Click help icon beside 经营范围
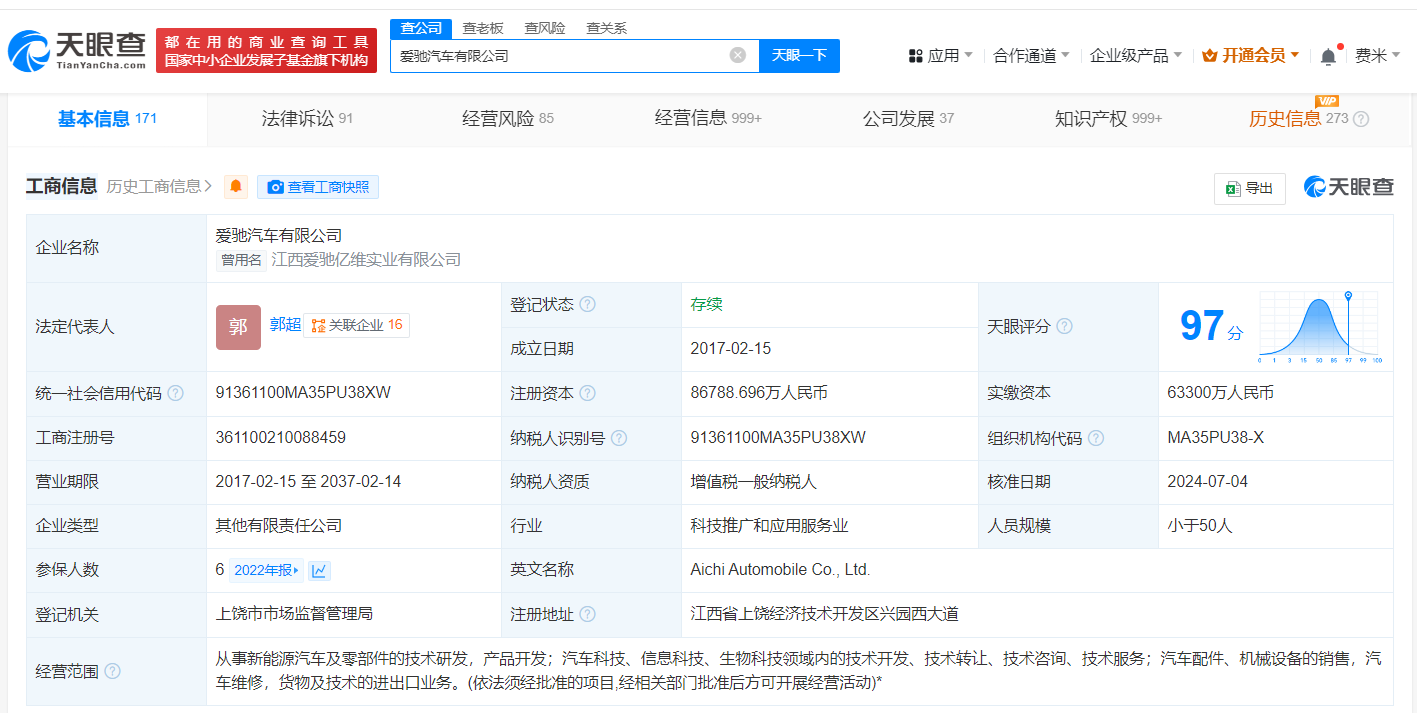The width and height of the screenshot is (1417, 713). tap(112, 671)
